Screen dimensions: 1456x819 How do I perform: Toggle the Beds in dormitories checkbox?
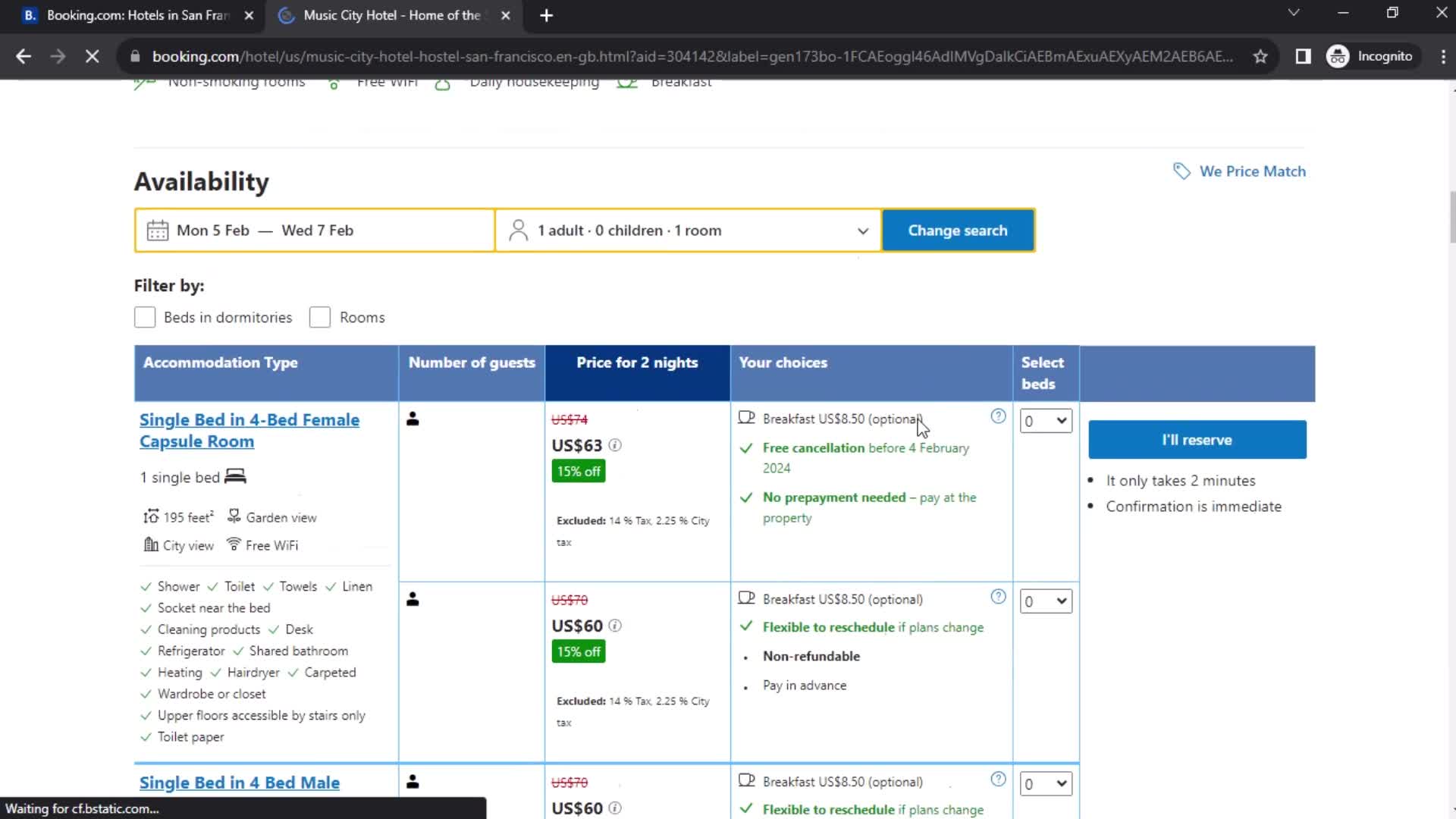pos(145,317)
